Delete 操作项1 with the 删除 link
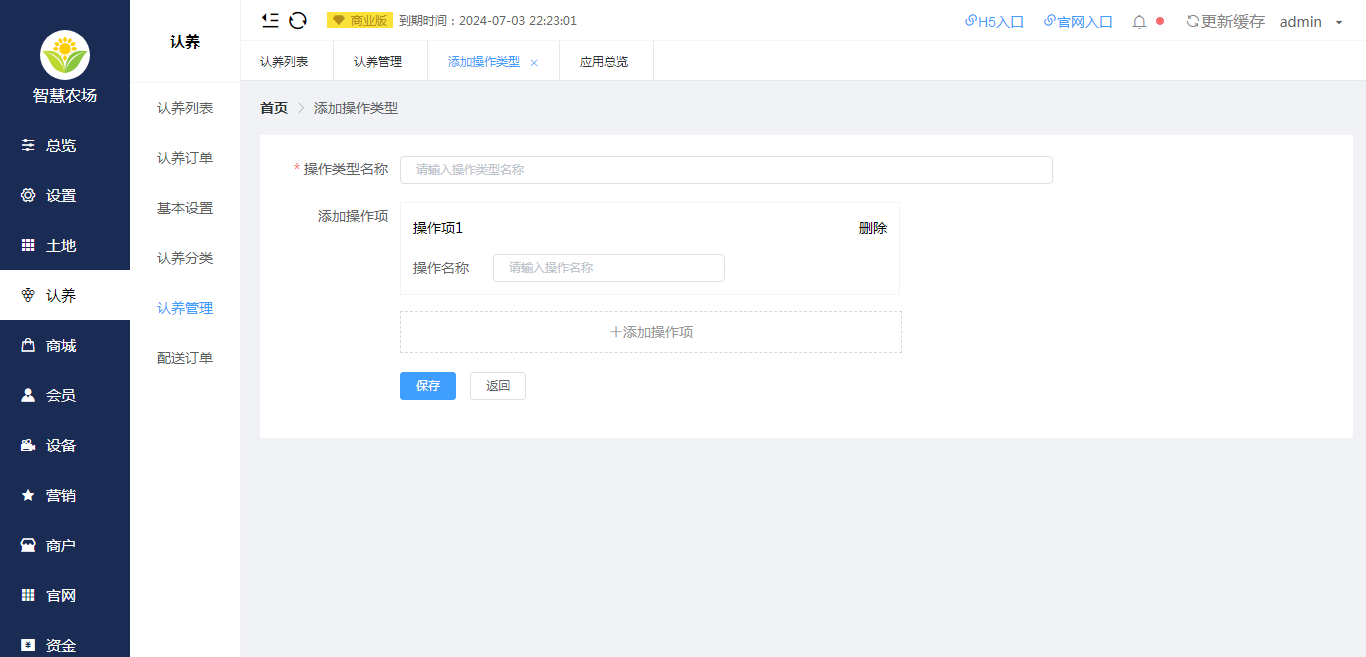This screenshot has height=657, width=1366. pyautogui.click(x=873, y=228)
